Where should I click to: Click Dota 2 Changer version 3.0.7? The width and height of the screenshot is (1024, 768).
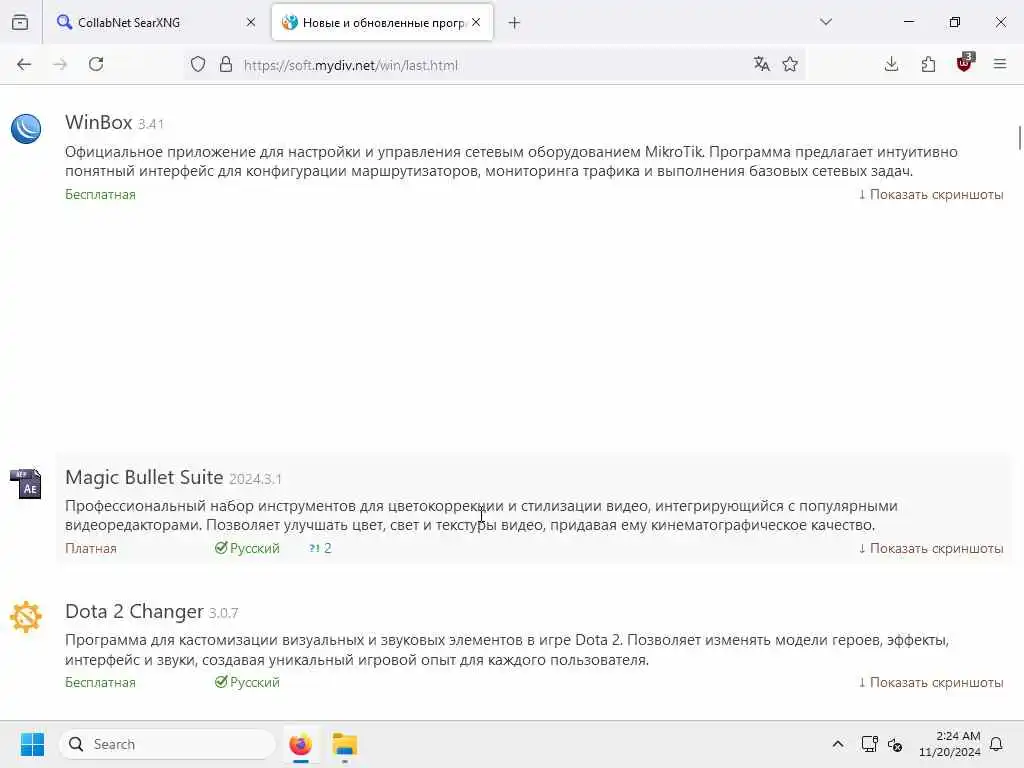[x=223, y=613]
